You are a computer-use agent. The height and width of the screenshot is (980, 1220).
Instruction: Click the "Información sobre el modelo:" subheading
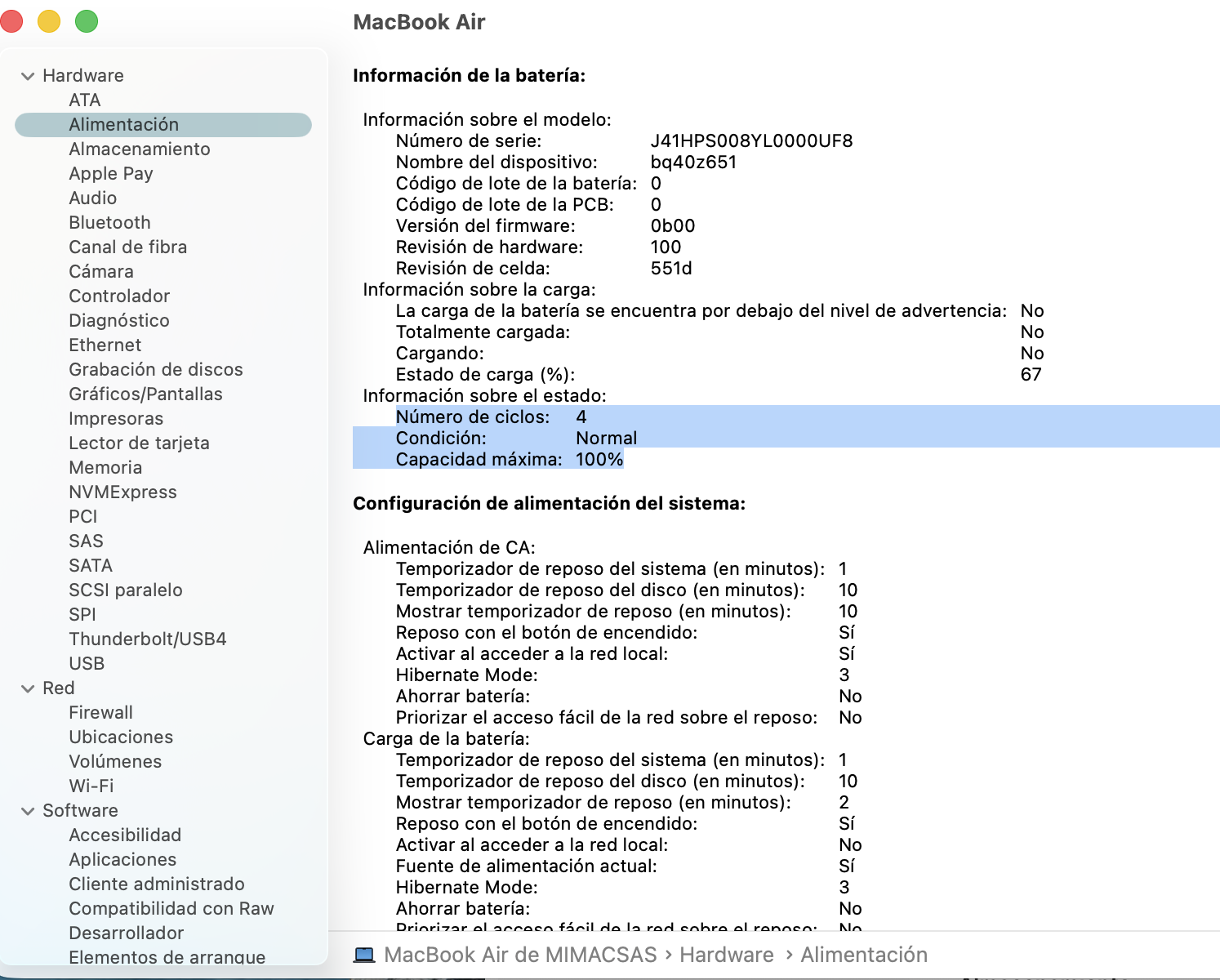point(488,119)
